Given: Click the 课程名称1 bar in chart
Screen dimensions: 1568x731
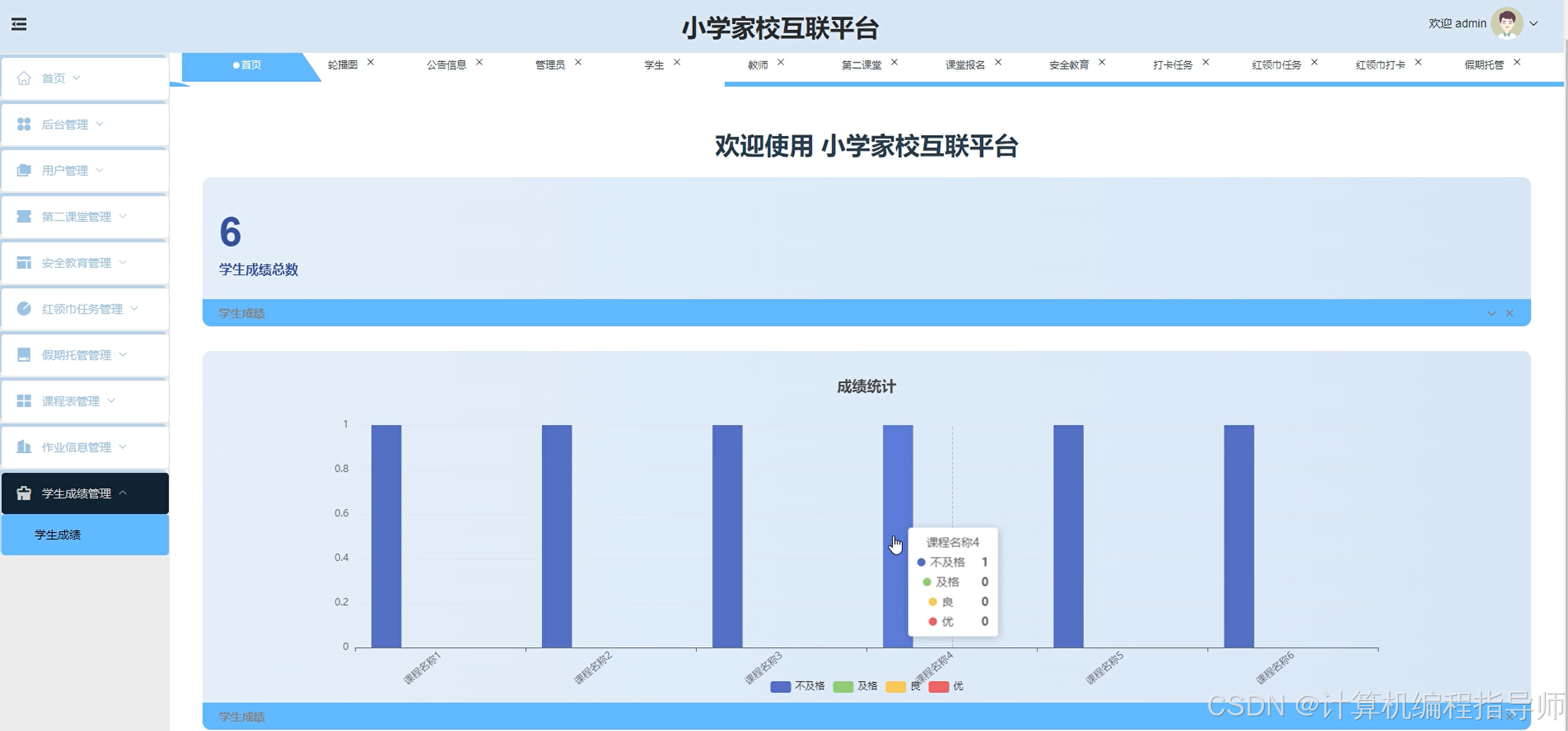Looking at the screenshot, I should 386,535.
